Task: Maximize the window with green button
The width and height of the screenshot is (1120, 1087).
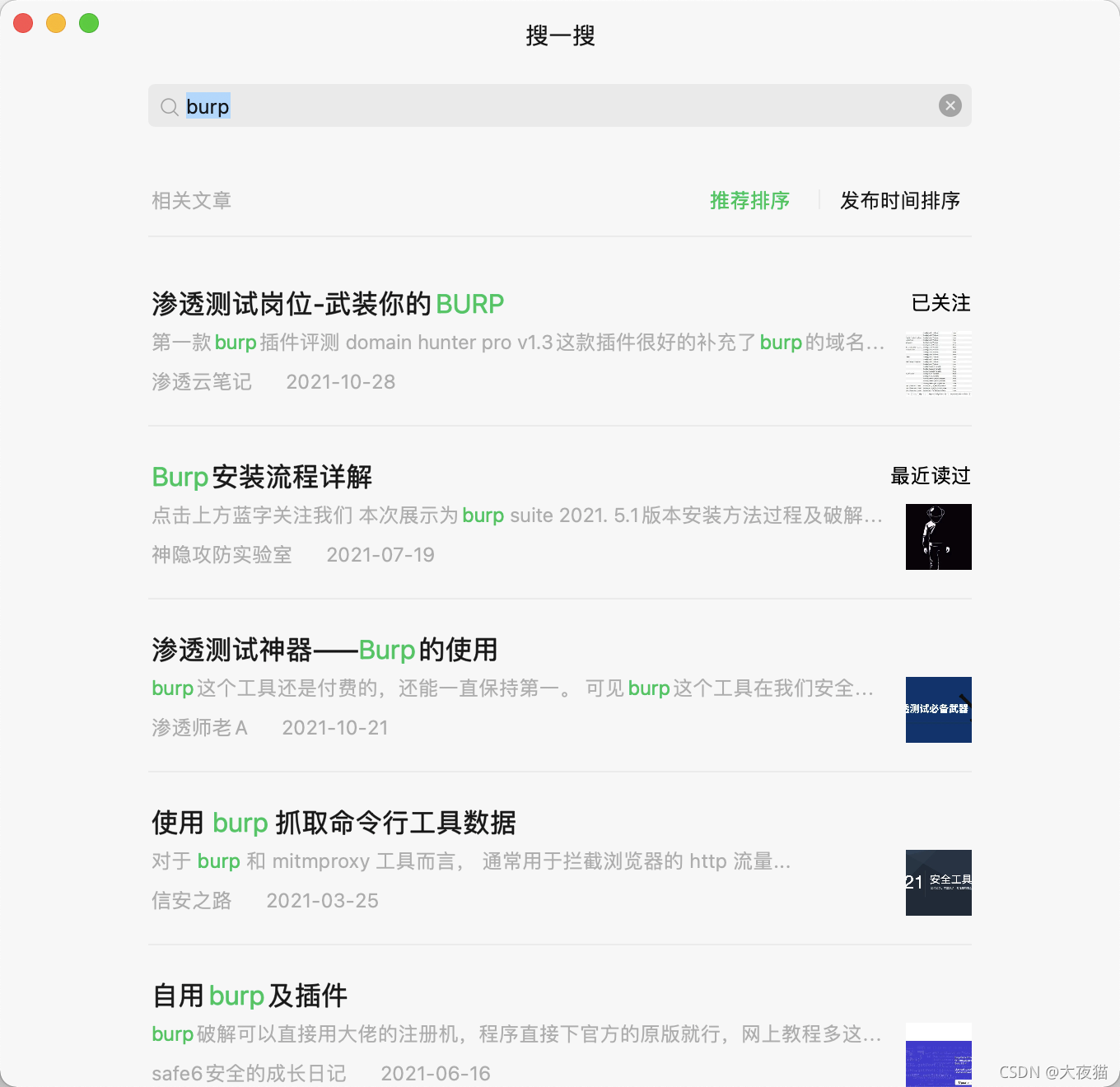Action: (x=89, y=23)
